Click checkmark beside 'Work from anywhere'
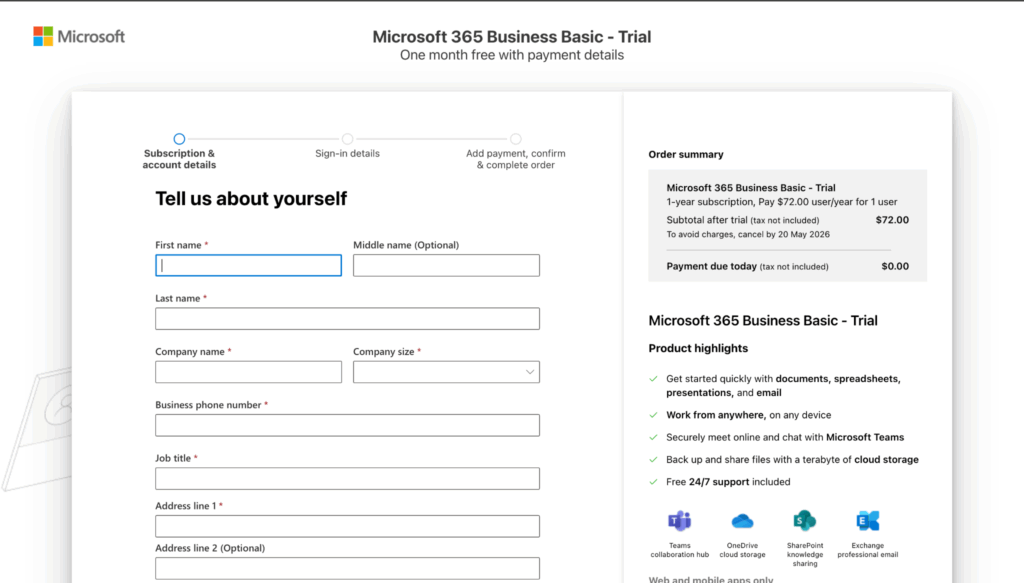The height and width of the screenshot is (583, 1024). pos(653,415)
